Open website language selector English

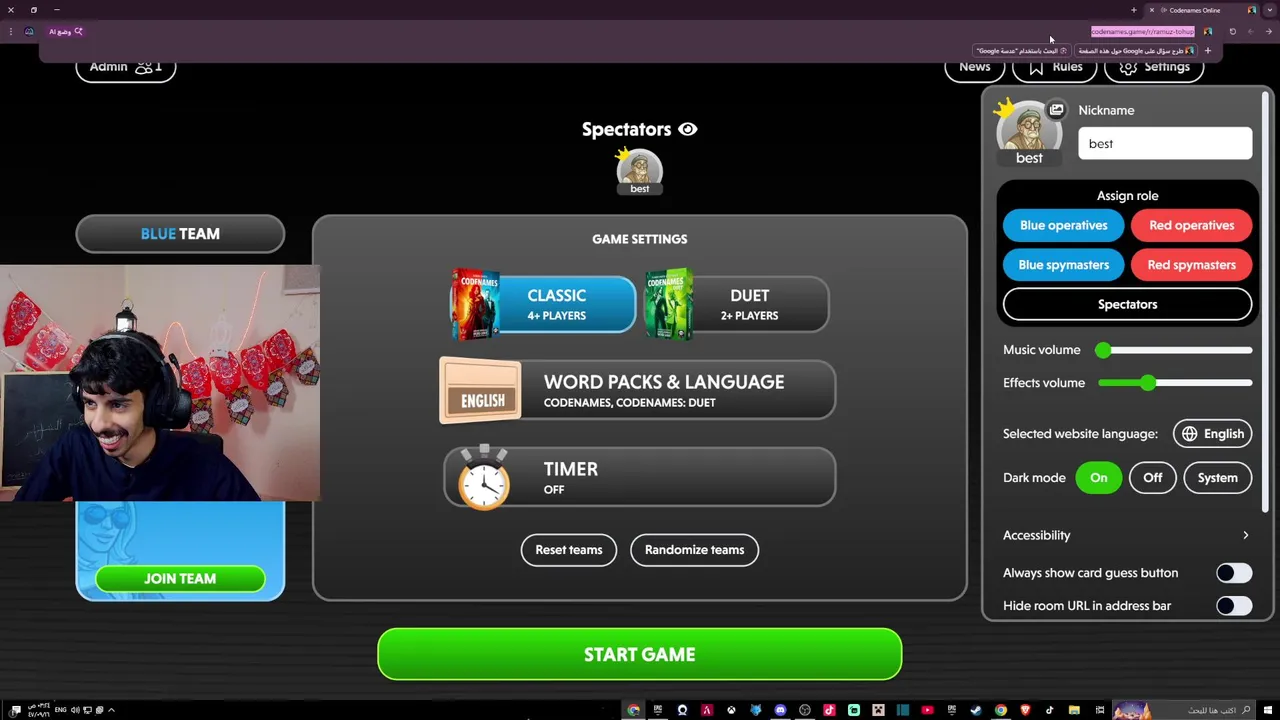(1212, 434)
